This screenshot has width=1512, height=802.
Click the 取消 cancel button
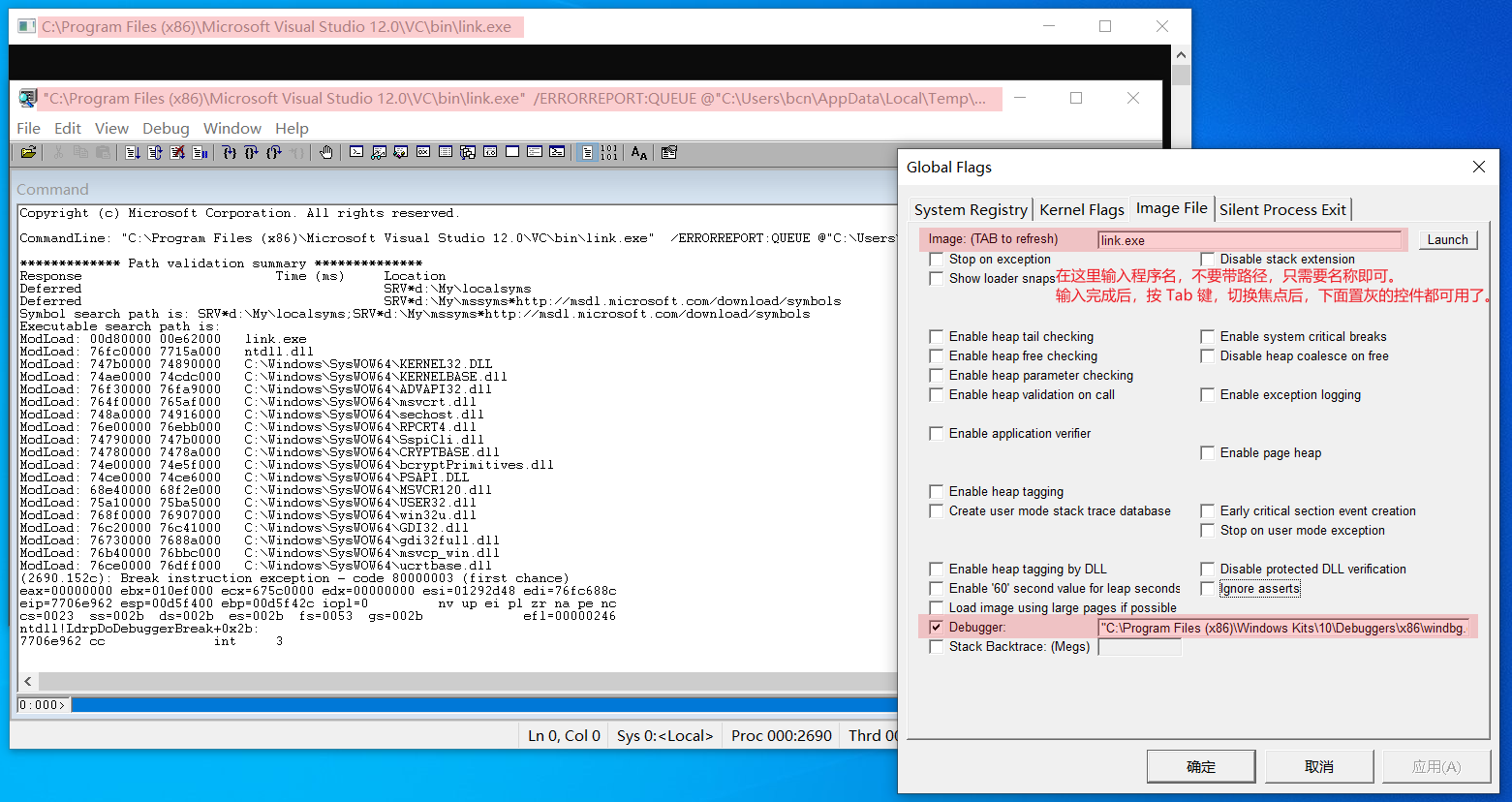1318,766
